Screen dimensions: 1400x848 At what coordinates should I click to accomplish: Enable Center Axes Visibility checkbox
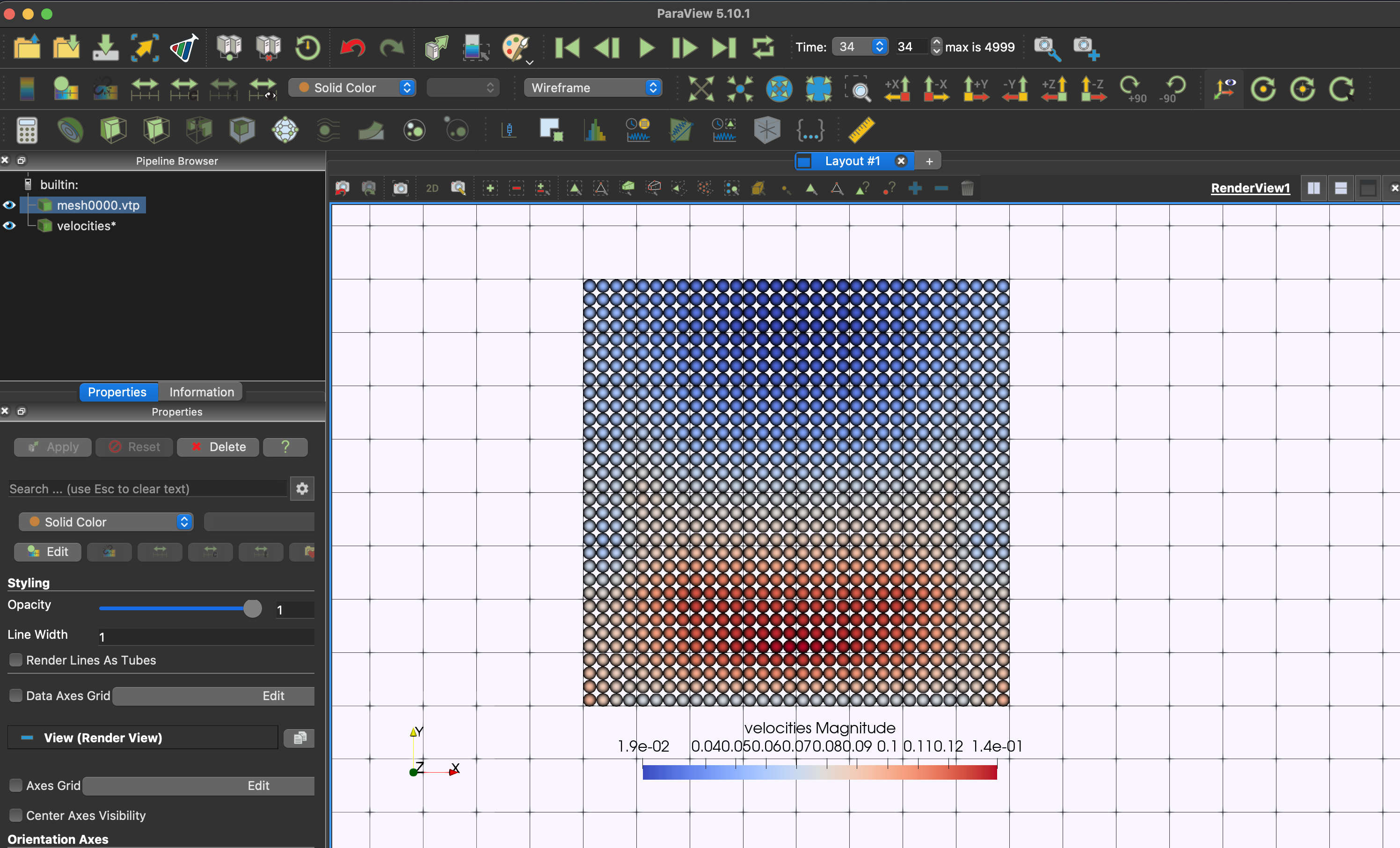point(16,815)
